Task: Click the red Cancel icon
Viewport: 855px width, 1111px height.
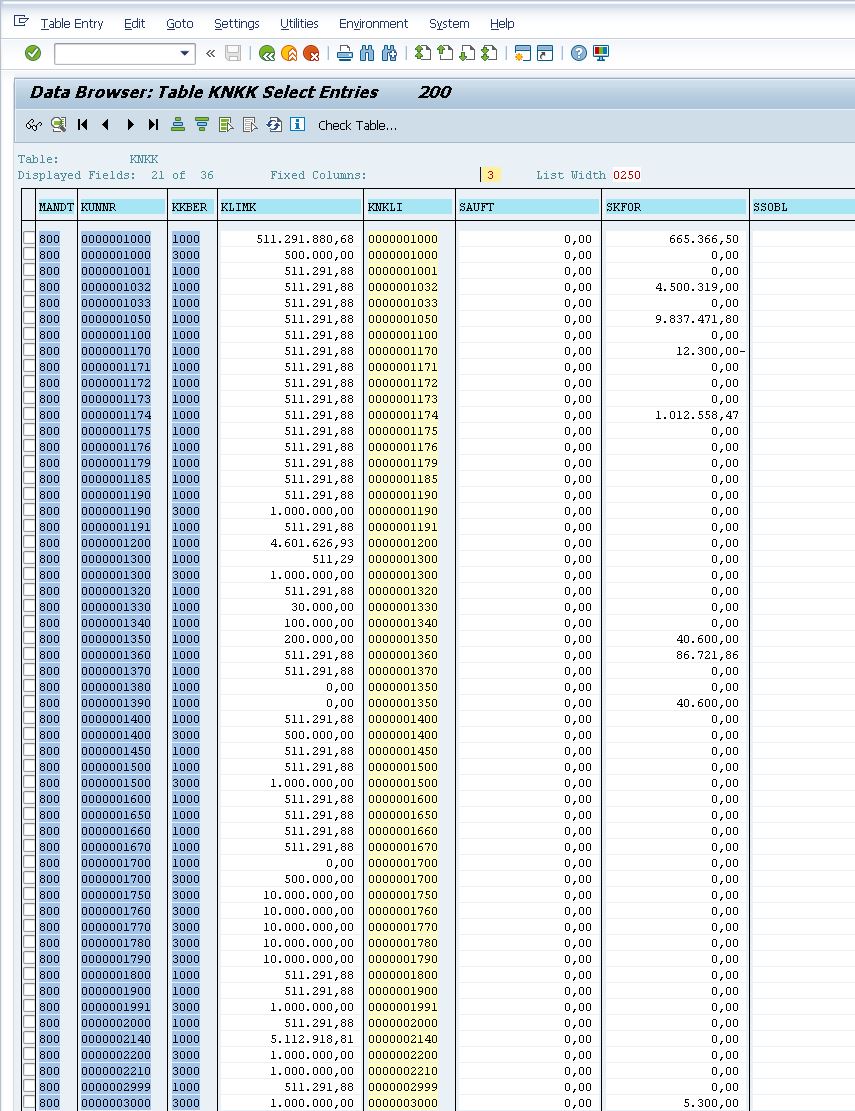Action: 311,53
